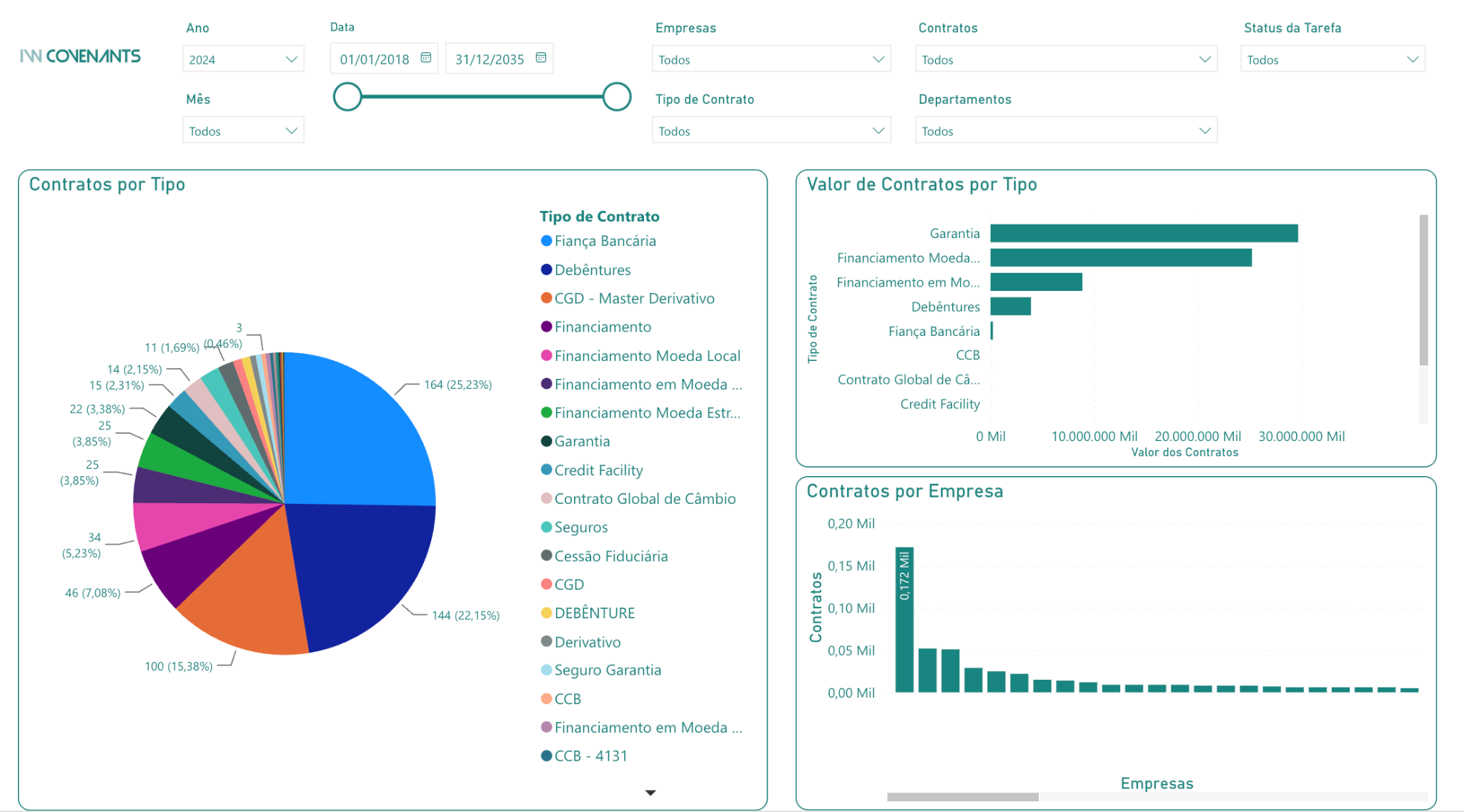Click the Valor dos Contratos axis title
Viewport: 1464px width, 812px height.
pyautogui.click(x=1184, y=452)
